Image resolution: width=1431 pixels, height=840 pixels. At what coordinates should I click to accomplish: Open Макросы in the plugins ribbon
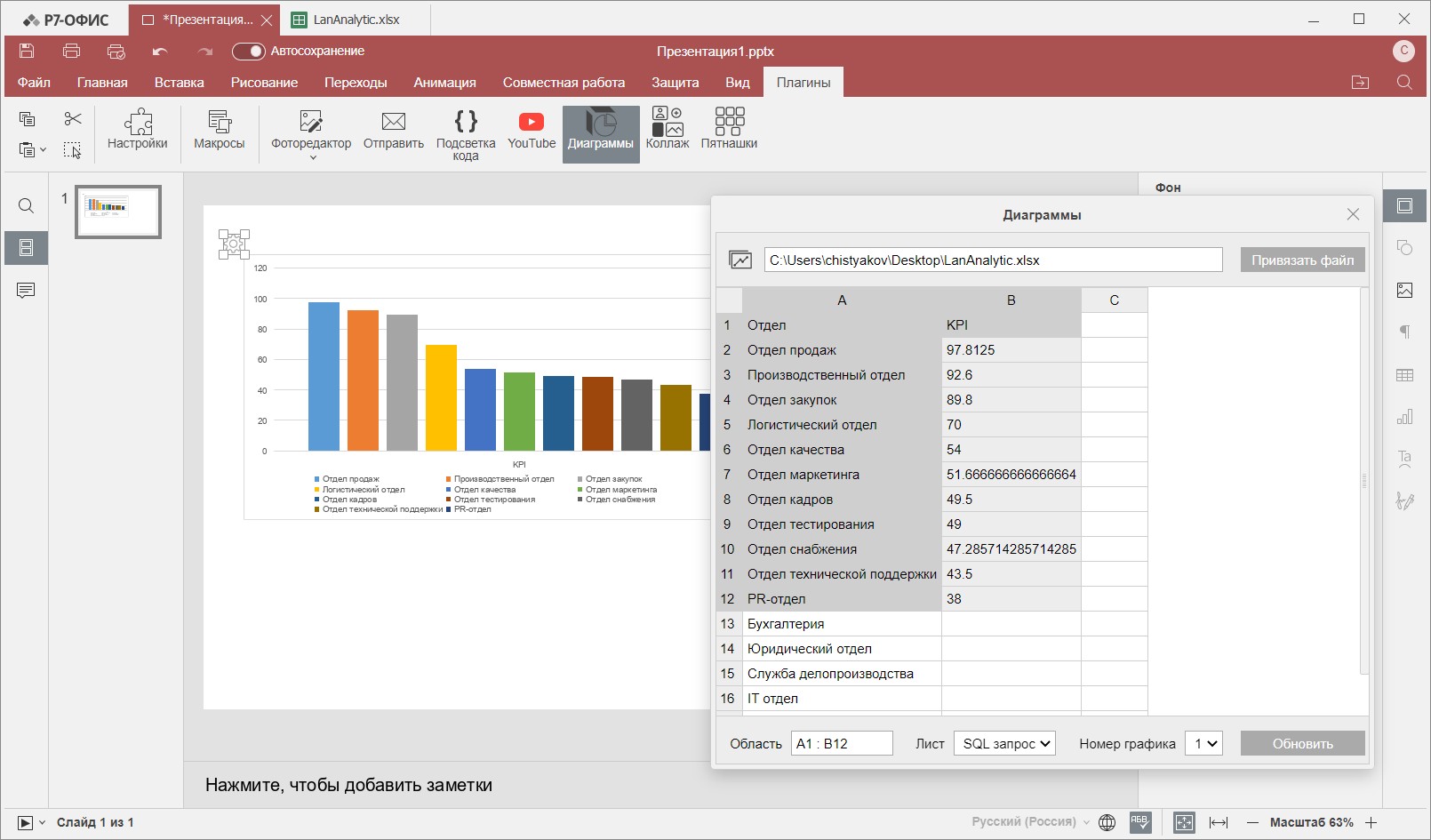click(x=219, y=130)
